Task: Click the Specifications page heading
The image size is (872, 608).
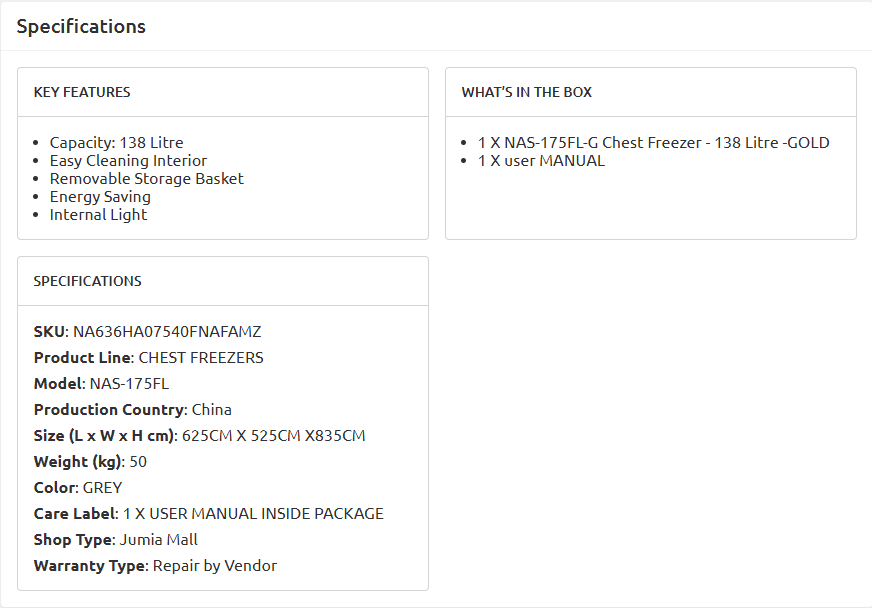Action: [x=81, y=27]
